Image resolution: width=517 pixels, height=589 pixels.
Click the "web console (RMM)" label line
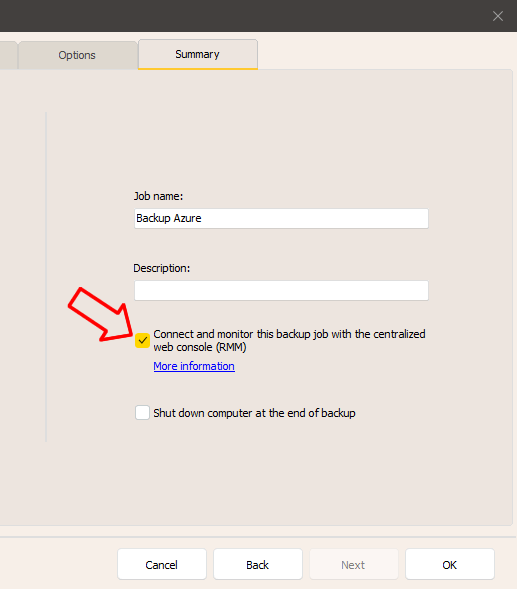(x=200, y=347)
